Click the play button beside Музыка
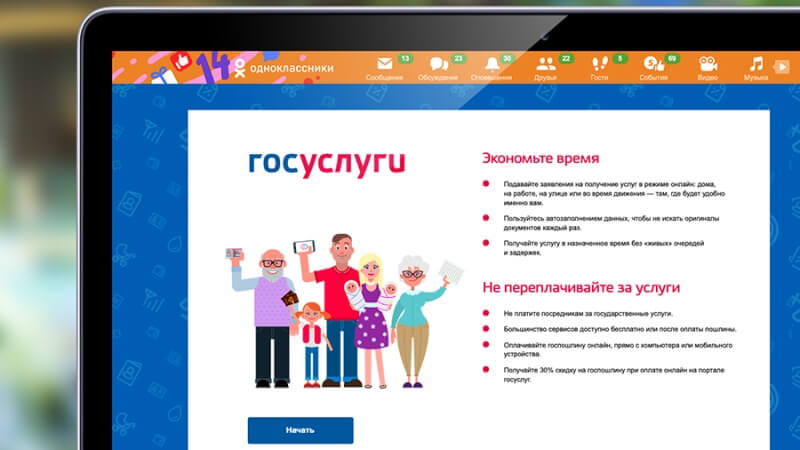This screenshot has width=800, height=450. click(x=782, y=66)
